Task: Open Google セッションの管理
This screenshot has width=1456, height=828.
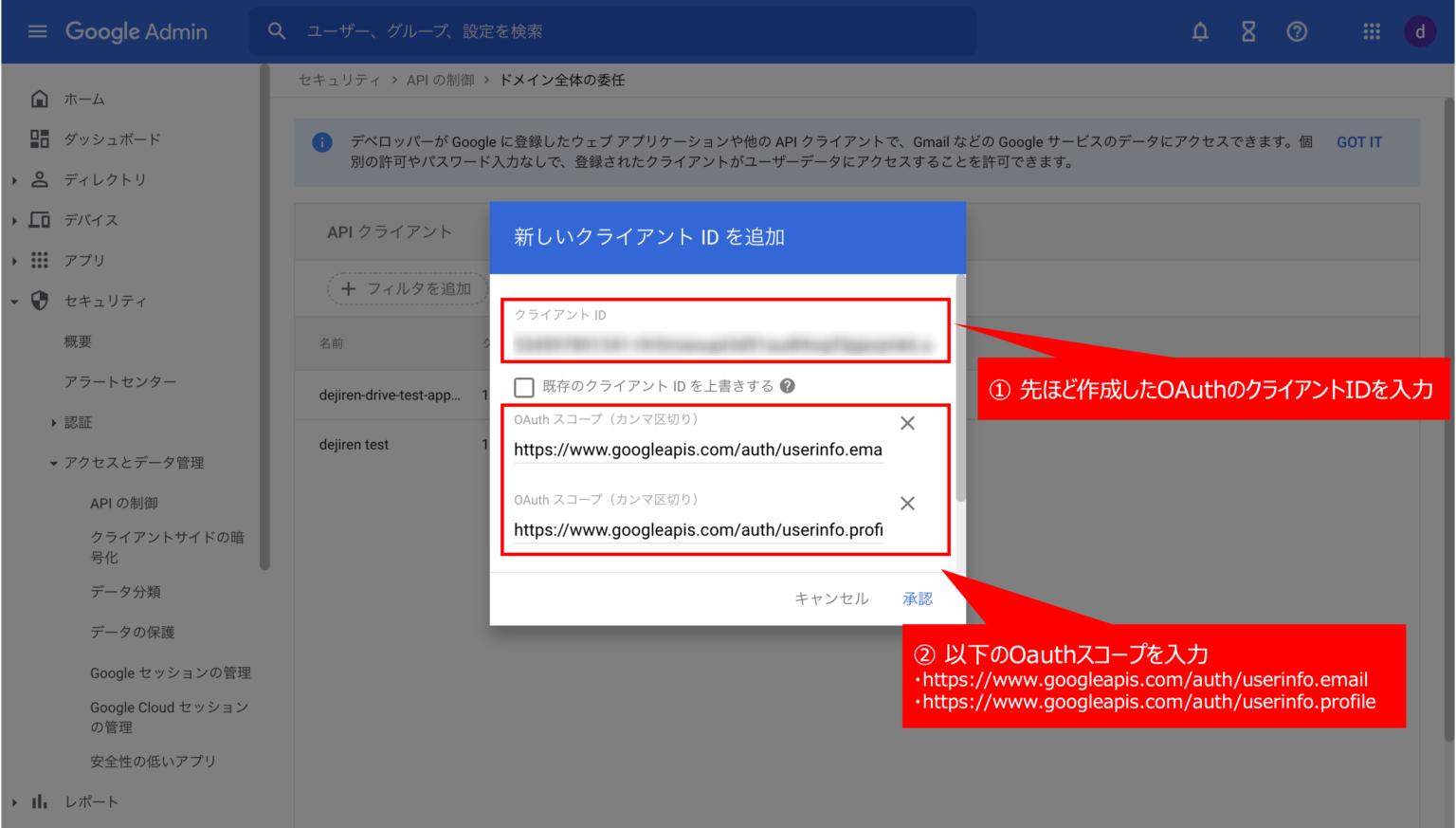Action: [171, 672]
